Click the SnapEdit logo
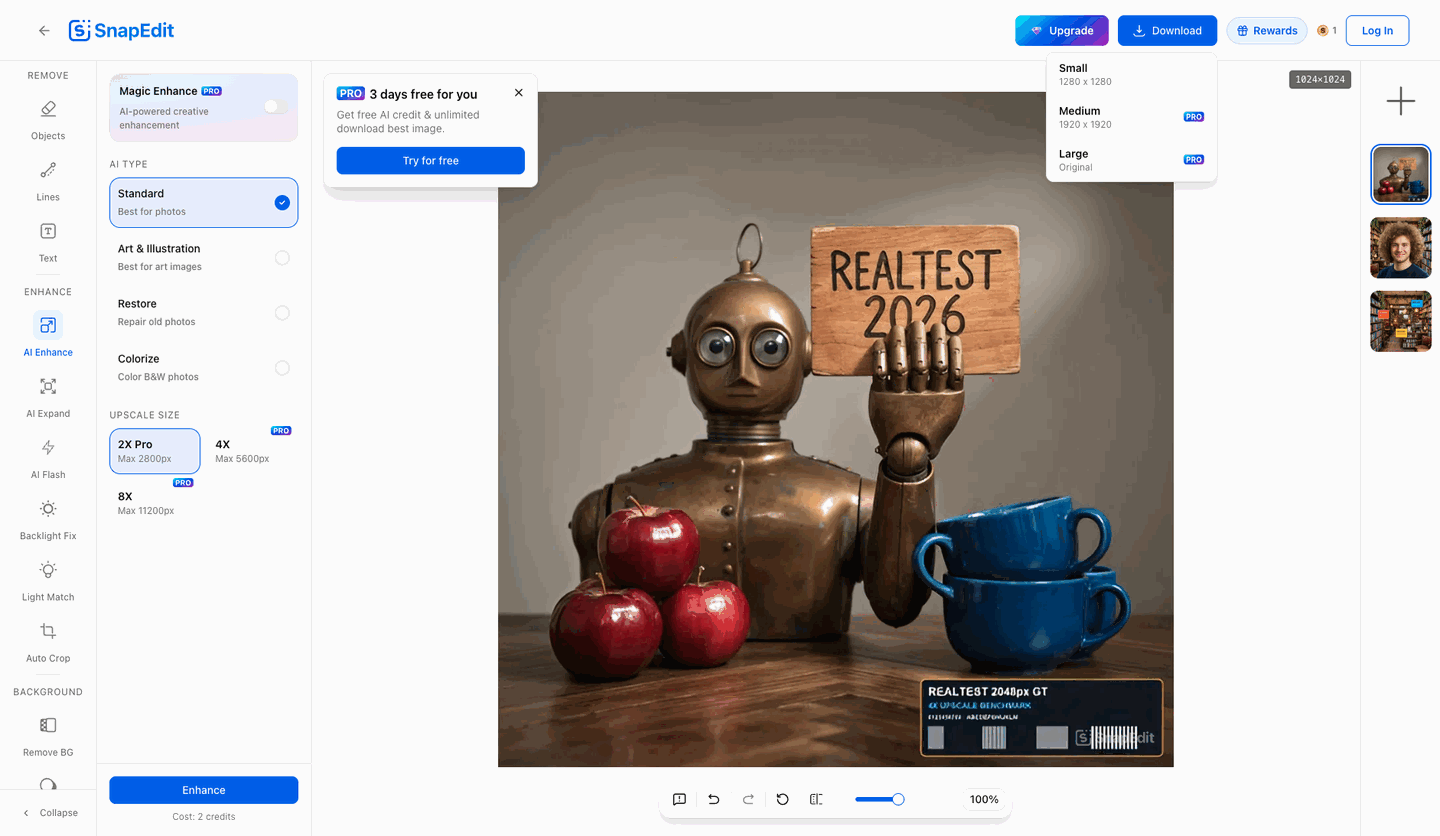Viewport: 1440px width, 836px height. point(121,31)
